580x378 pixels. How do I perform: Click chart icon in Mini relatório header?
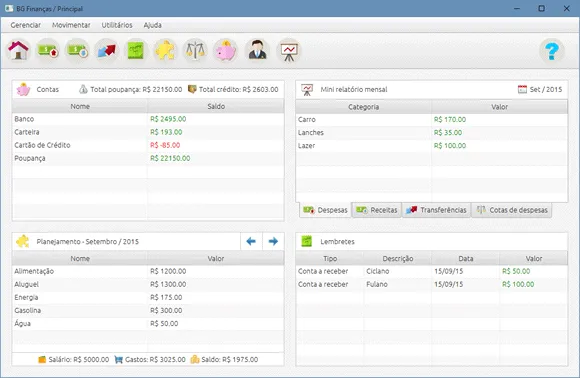pos(307,90)
